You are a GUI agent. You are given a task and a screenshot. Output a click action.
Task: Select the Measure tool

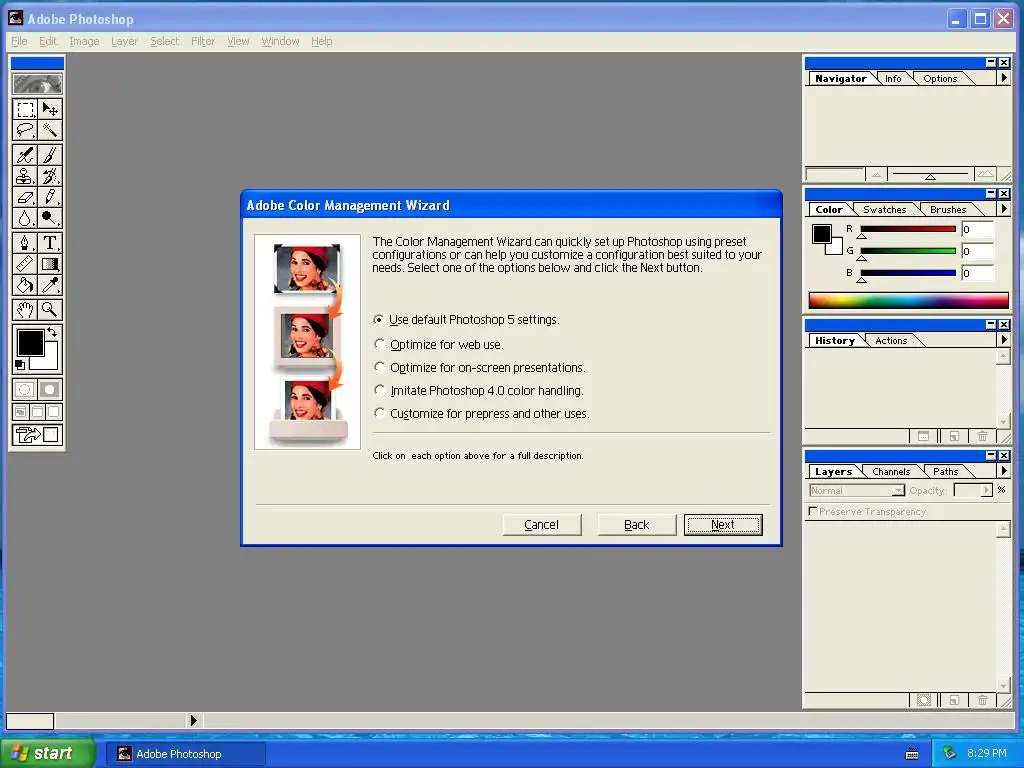point(25,264)
